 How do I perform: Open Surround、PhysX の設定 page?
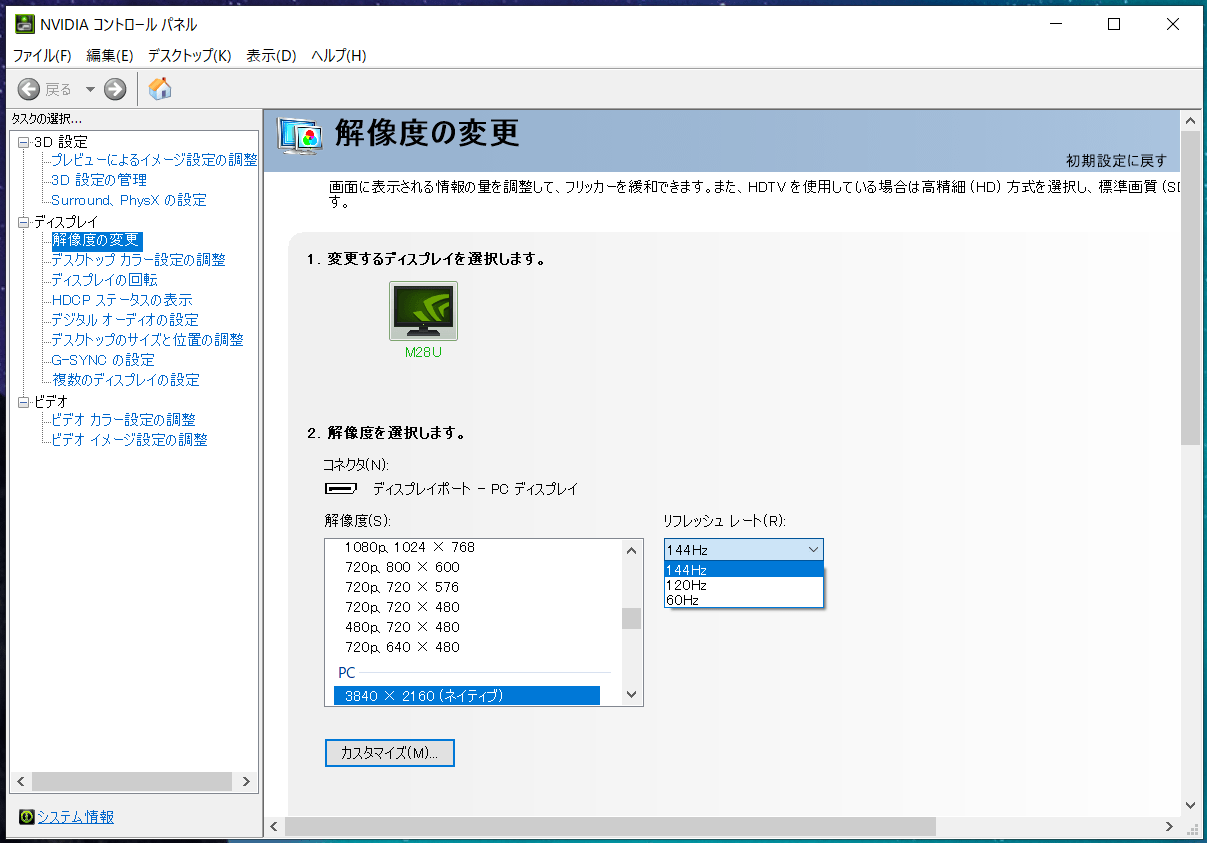click(129, 200)
